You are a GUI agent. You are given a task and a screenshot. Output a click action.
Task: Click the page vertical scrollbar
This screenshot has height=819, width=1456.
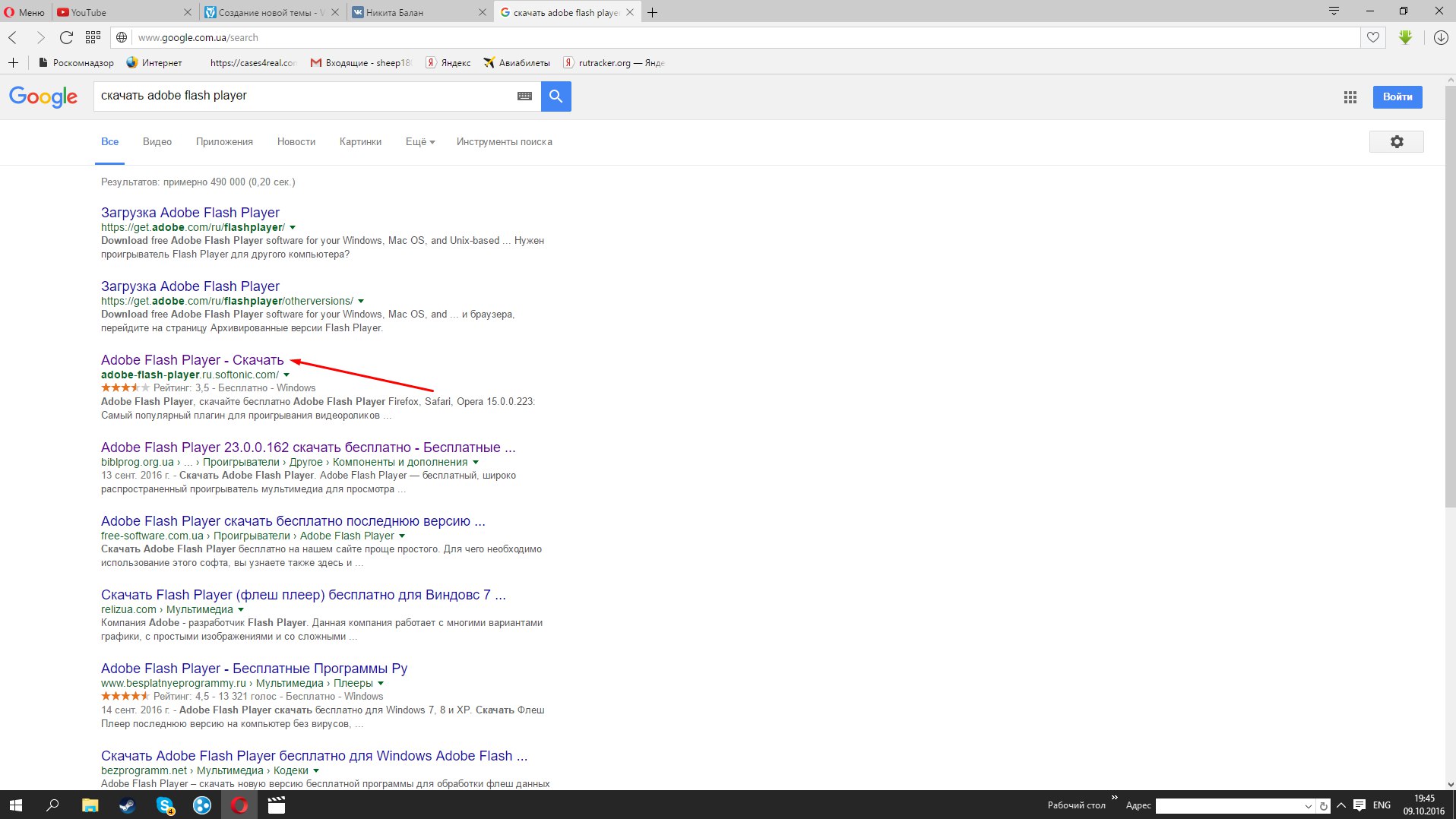click(1450, 297)
